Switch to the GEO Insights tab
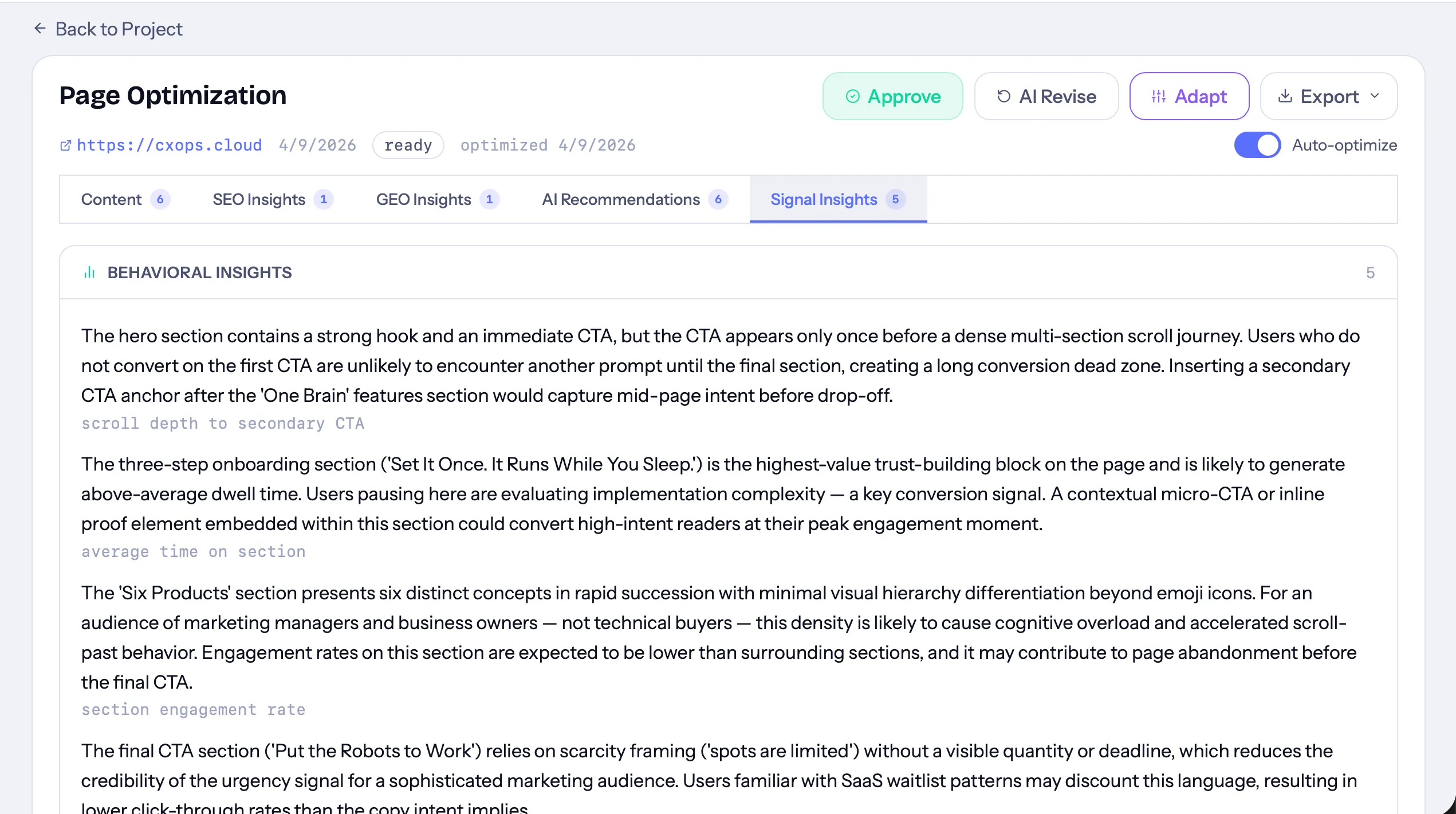 (438, 199)
